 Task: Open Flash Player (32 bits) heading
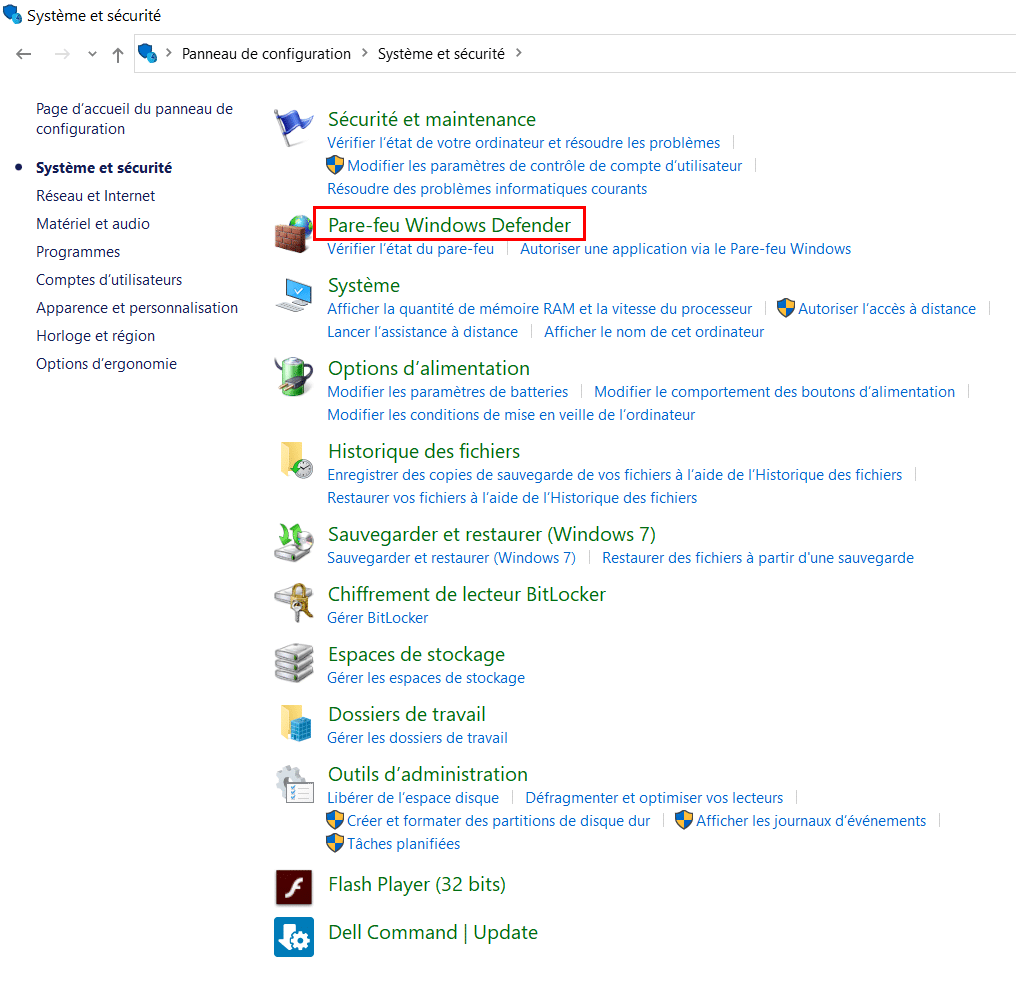417,885
